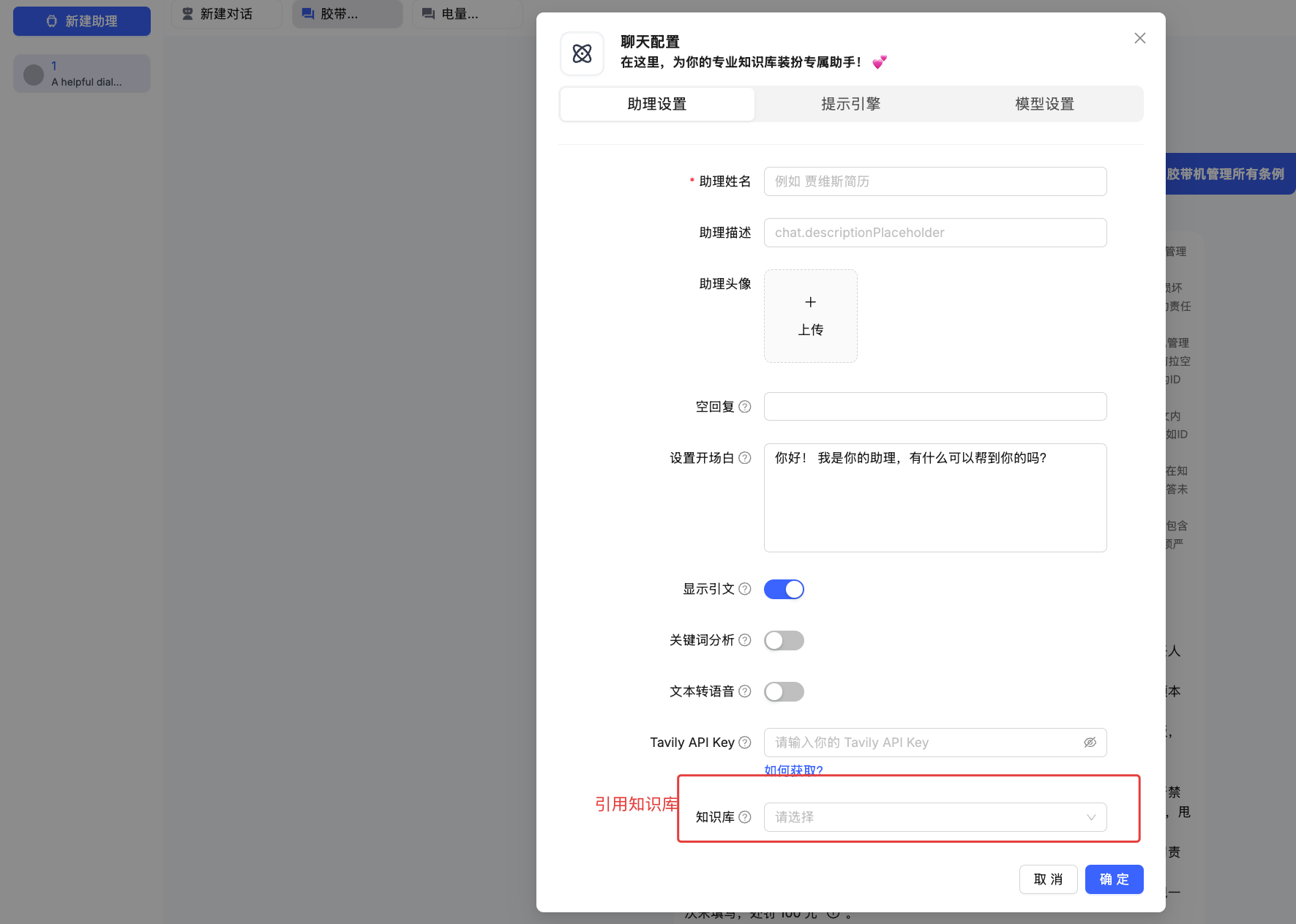This screenshot has width=1296, height=924.
Task: Click the robot icon on 新建助理 button
Action: tap(51, 21)
